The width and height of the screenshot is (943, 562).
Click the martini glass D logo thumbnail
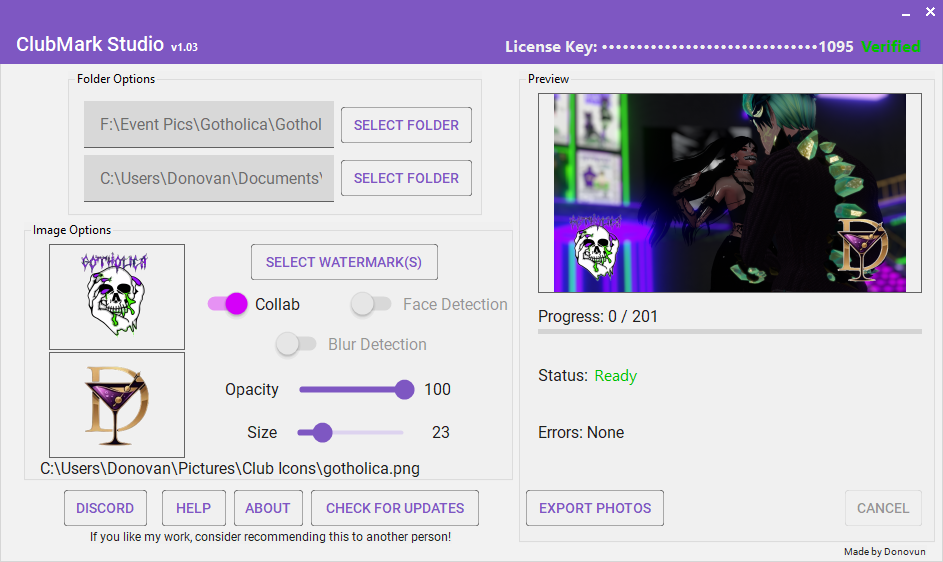(117, 405)
